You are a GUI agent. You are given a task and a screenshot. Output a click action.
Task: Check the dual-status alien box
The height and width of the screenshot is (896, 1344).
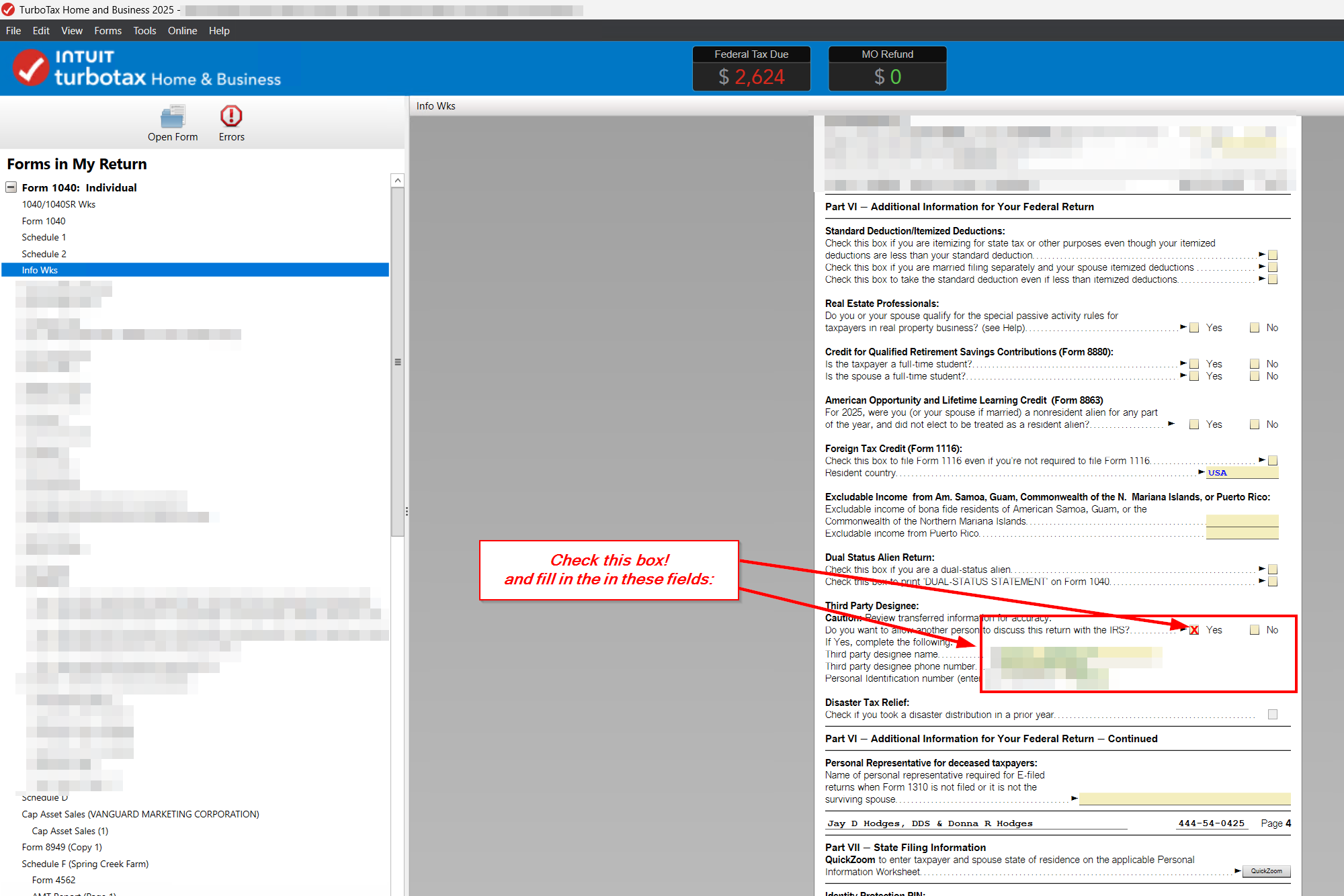1272,570
